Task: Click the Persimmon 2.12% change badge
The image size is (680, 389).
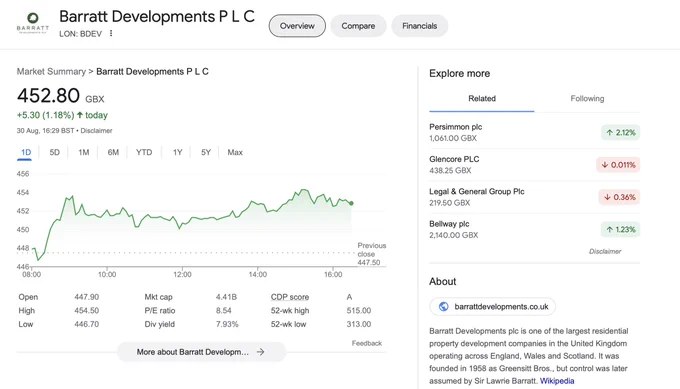Action: point(620,133)
